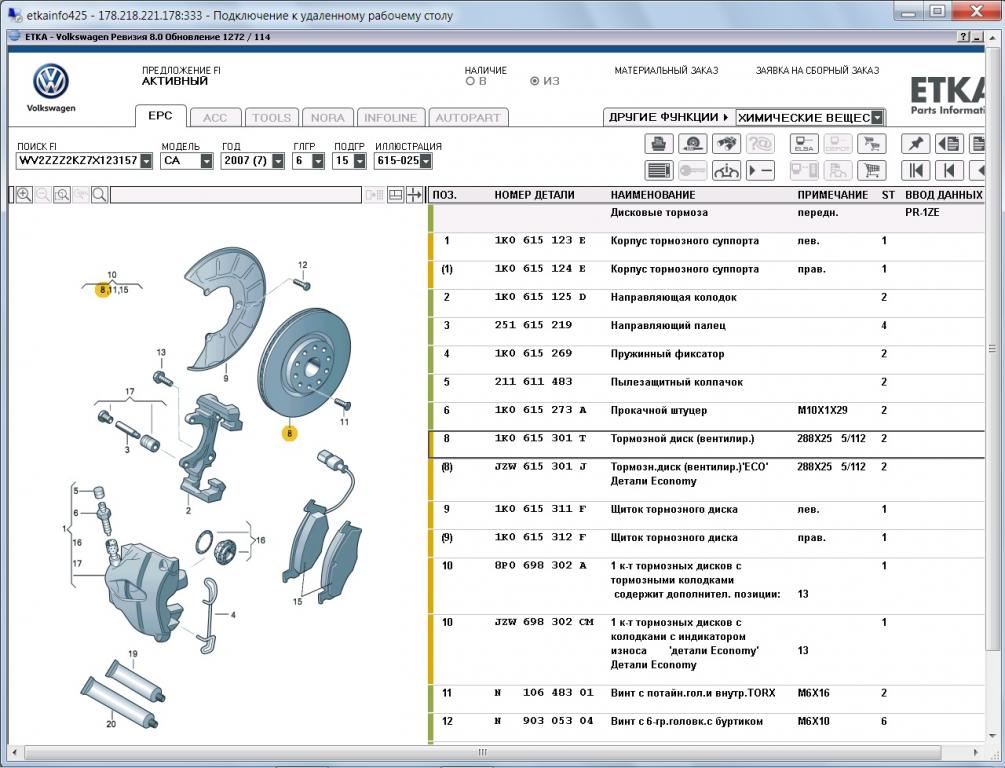1005x768 pixels.
Task: Click the arrow-and-dash toolbar button
Action: [x=760, y=171]
